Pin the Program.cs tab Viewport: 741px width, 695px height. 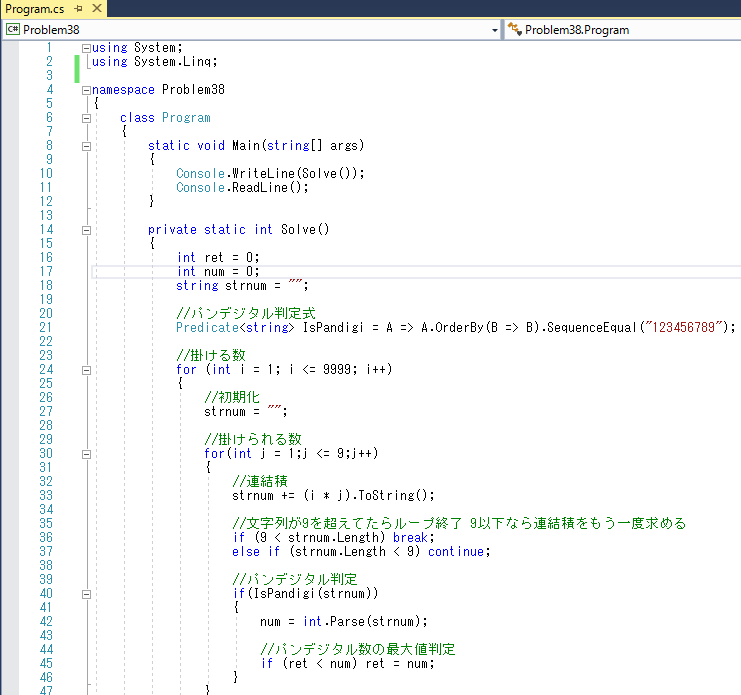pyautogui.click(x=78, y=9)
